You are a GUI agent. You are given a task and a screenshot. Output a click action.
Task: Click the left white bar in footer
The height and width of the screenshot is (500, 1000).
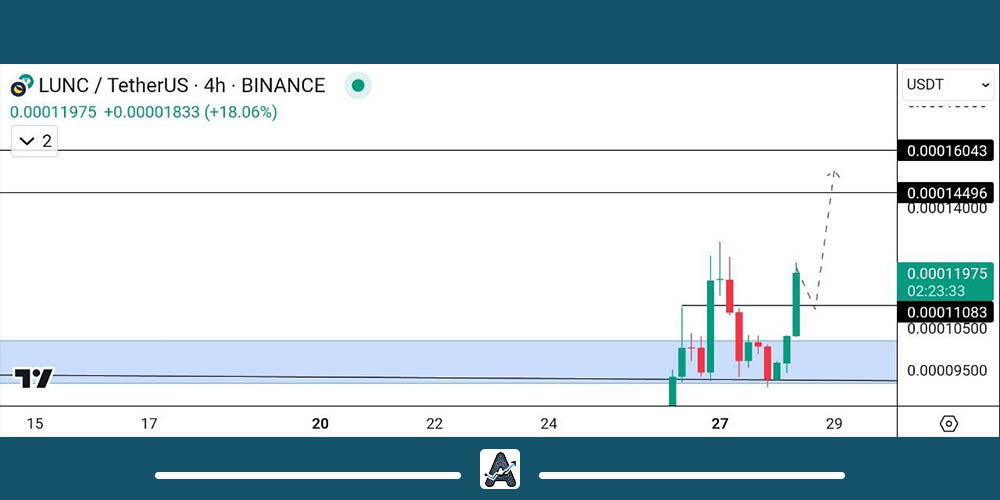coord(307,475)
